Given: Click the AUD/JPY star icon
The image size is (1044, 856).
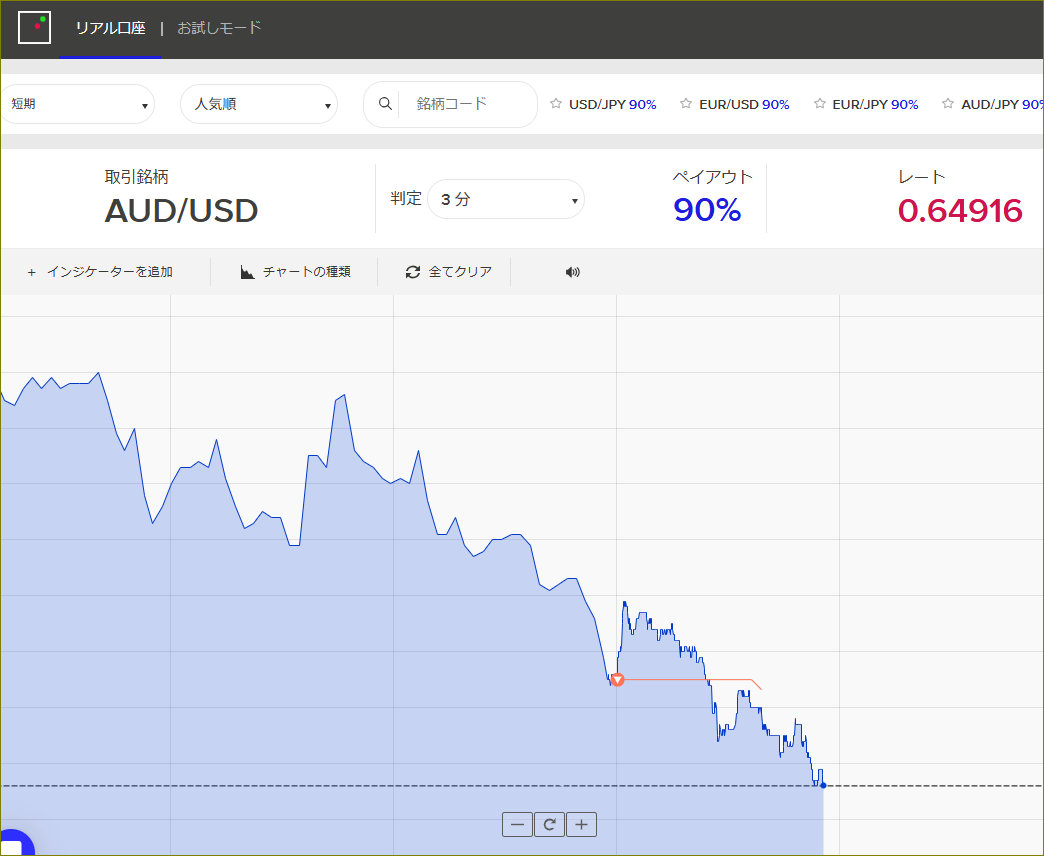Looking at the screenshot, I should pos(949,104).
